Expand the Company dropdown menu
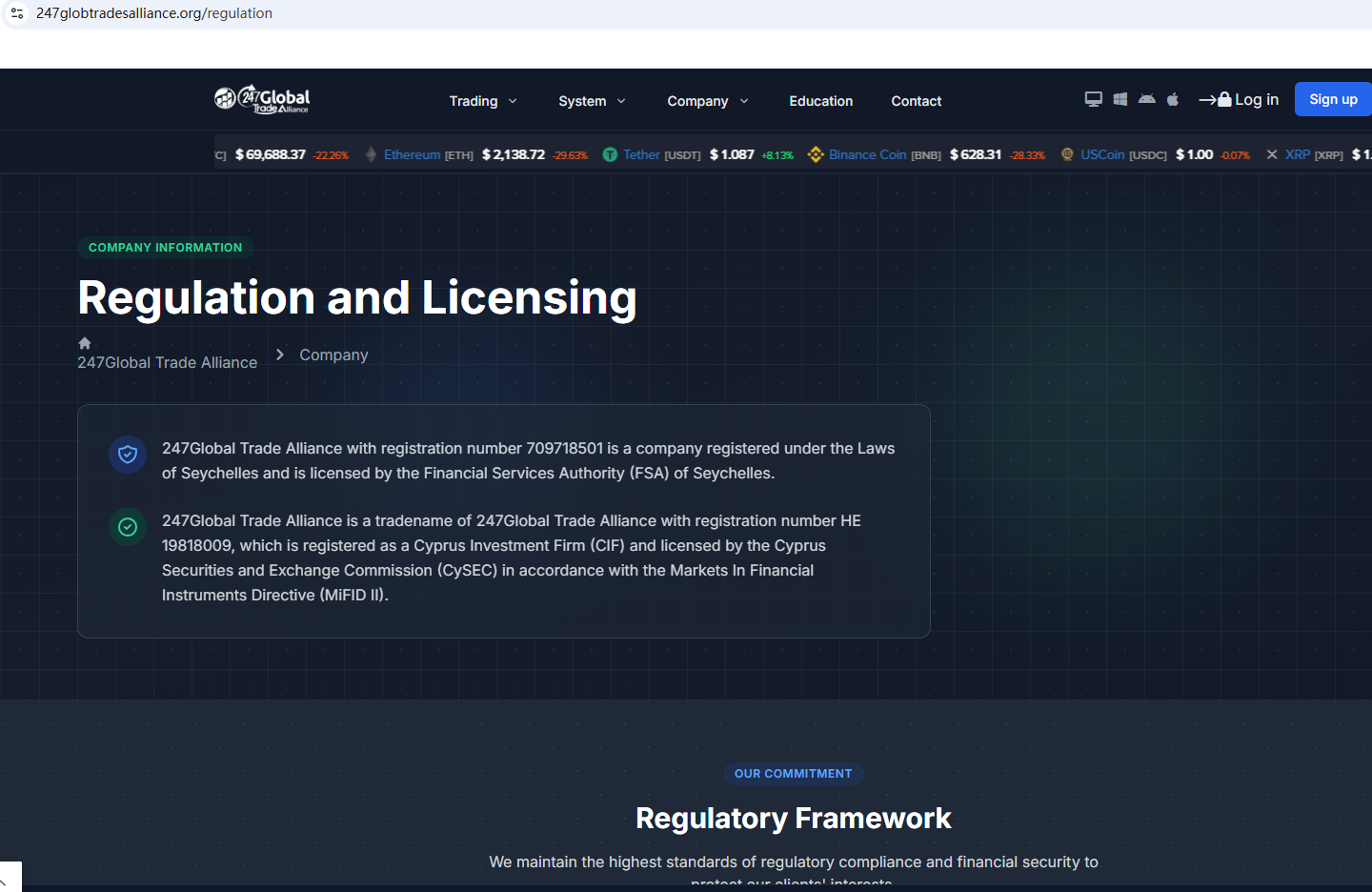 point(707,101)
